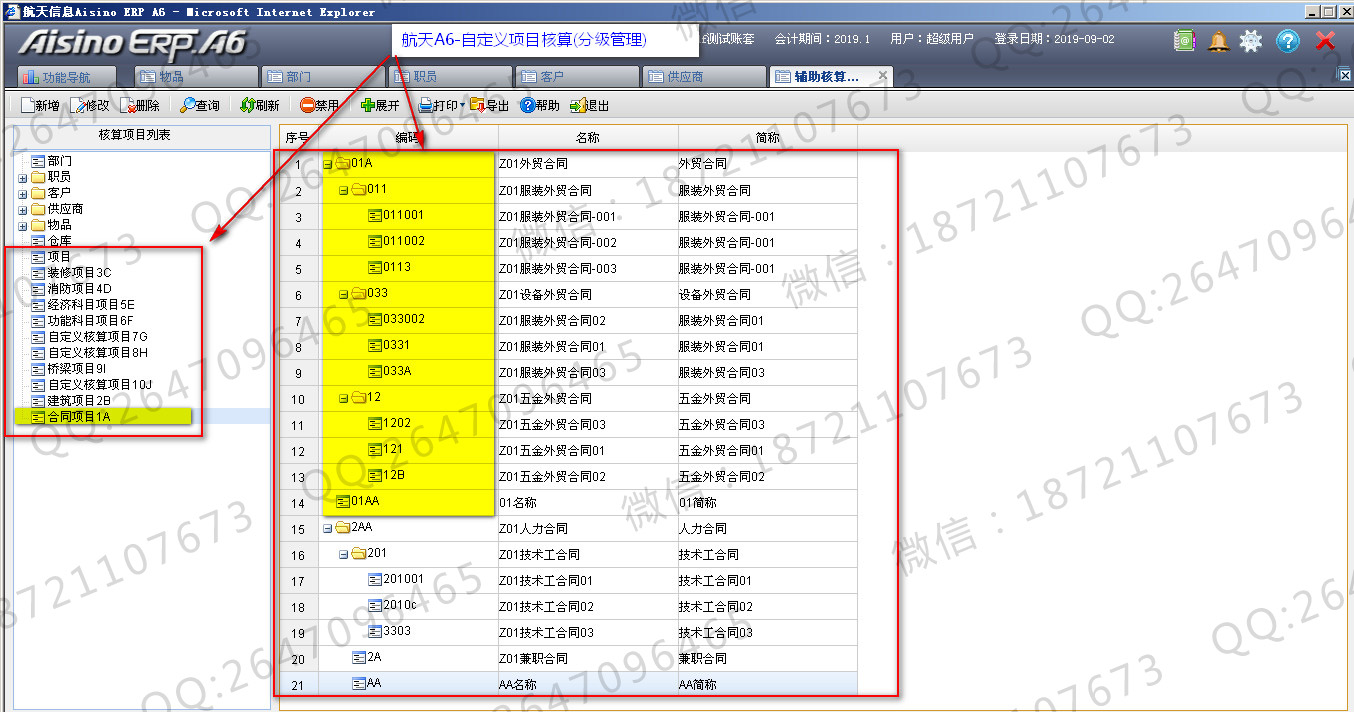Open the 打印 (Print) dropdown arrow
1354x712 pixels.
[x=462, y=106]
